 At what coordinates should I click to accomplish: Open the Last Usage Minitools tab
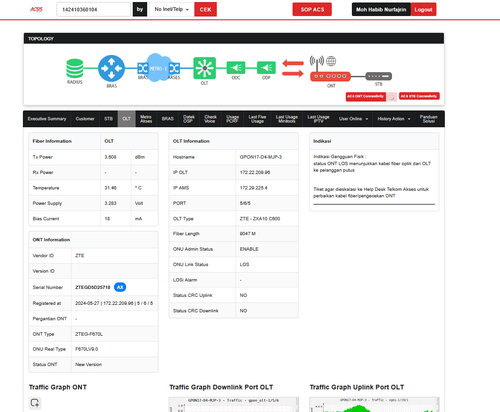pyautogui.click(x=287, y=119)
